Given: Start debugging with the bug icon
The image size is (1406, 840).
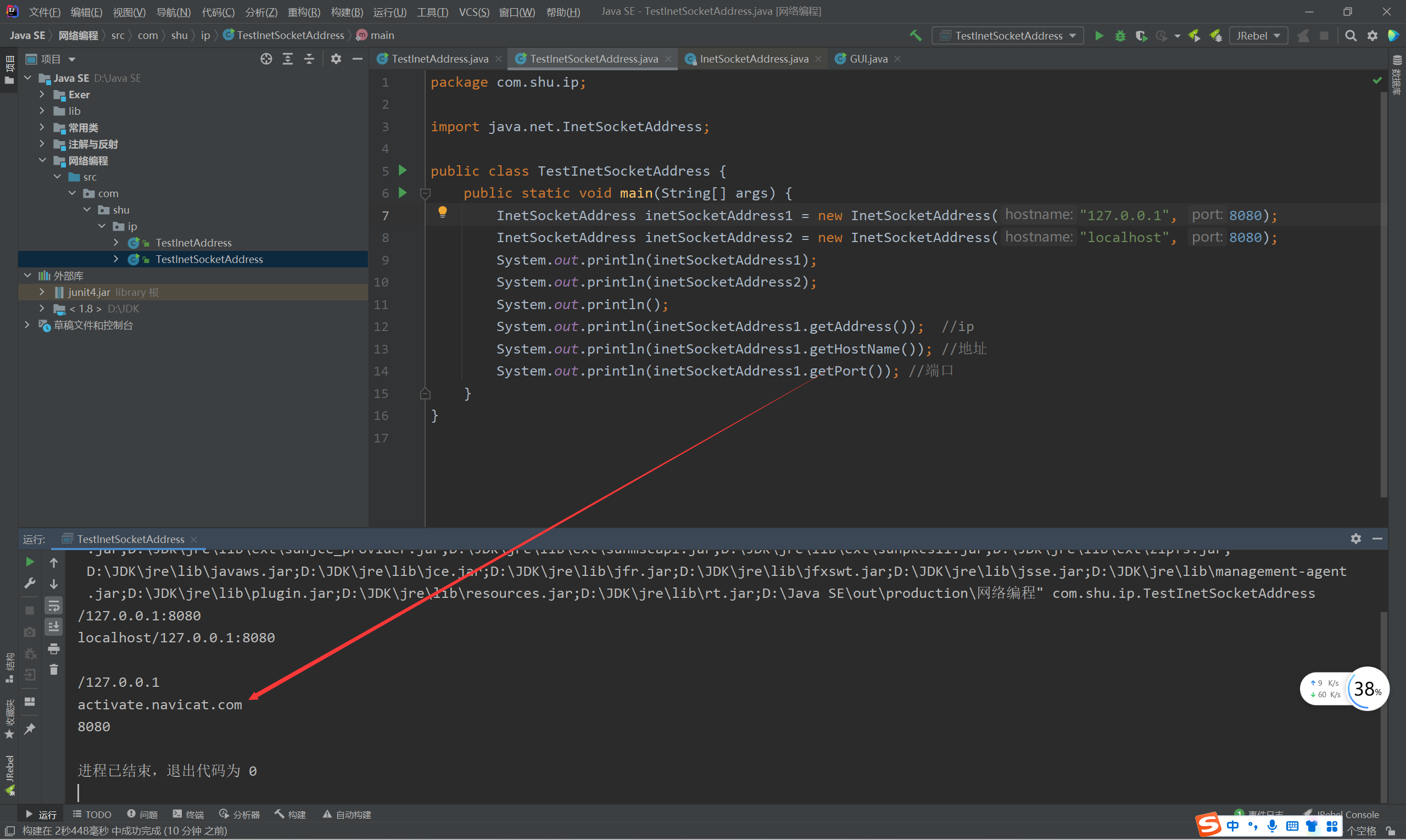Looking at the screenshot, I should [1120, 36].
